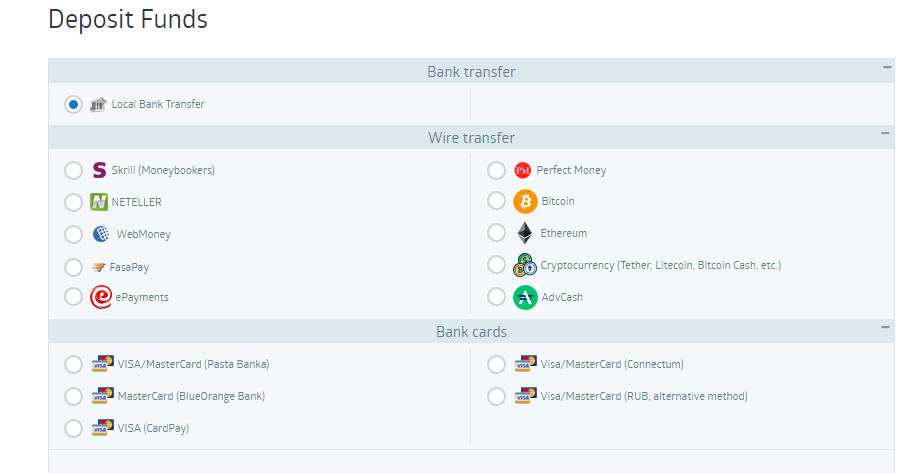
Task: Select the Cryptocurrency (Tether, Litecoin) radio button
Action: [496, 265]
